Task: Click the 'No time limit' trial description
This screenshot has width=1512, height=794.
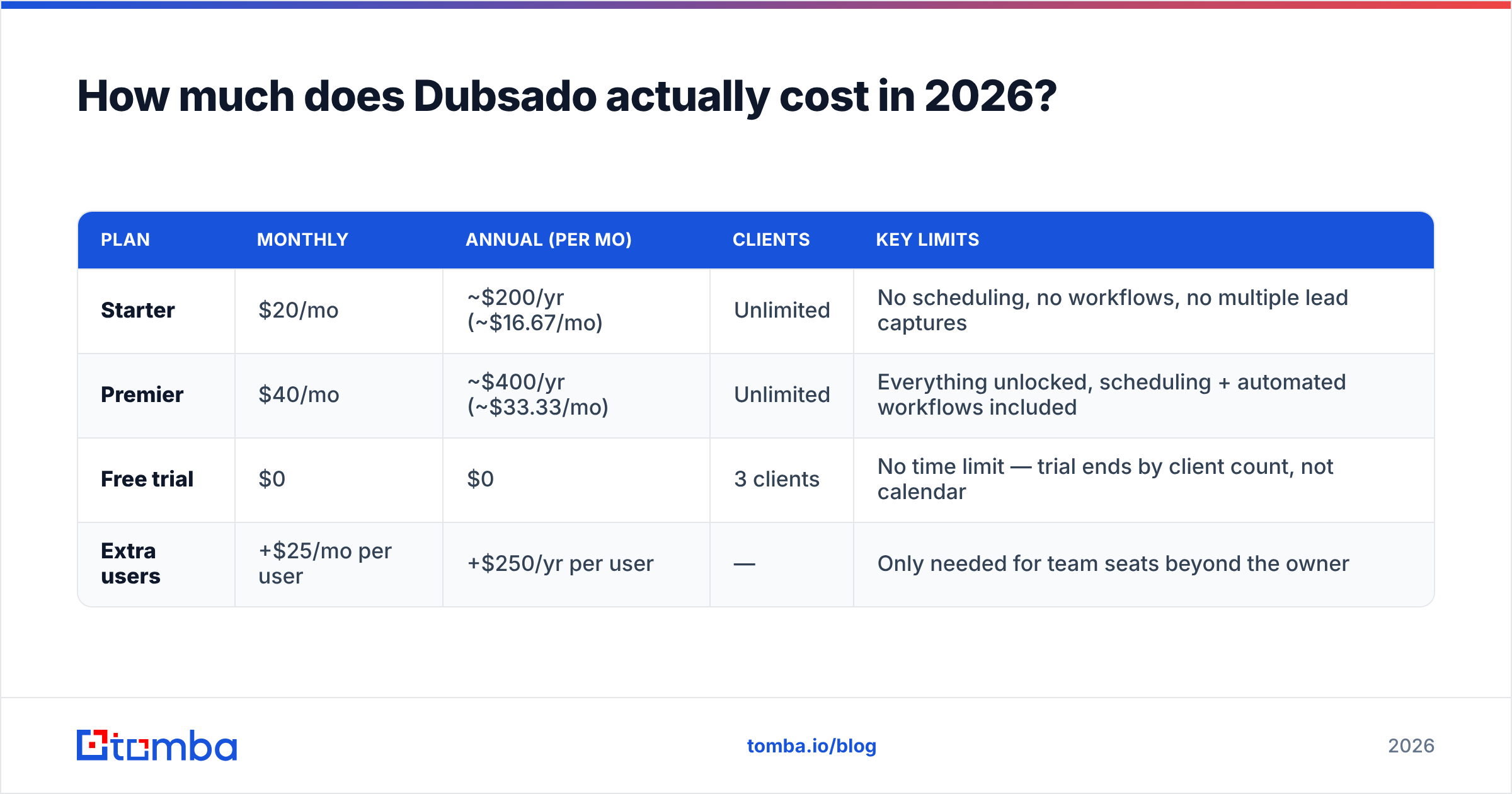Action: pyautogui.click(x=1105, y=479)
